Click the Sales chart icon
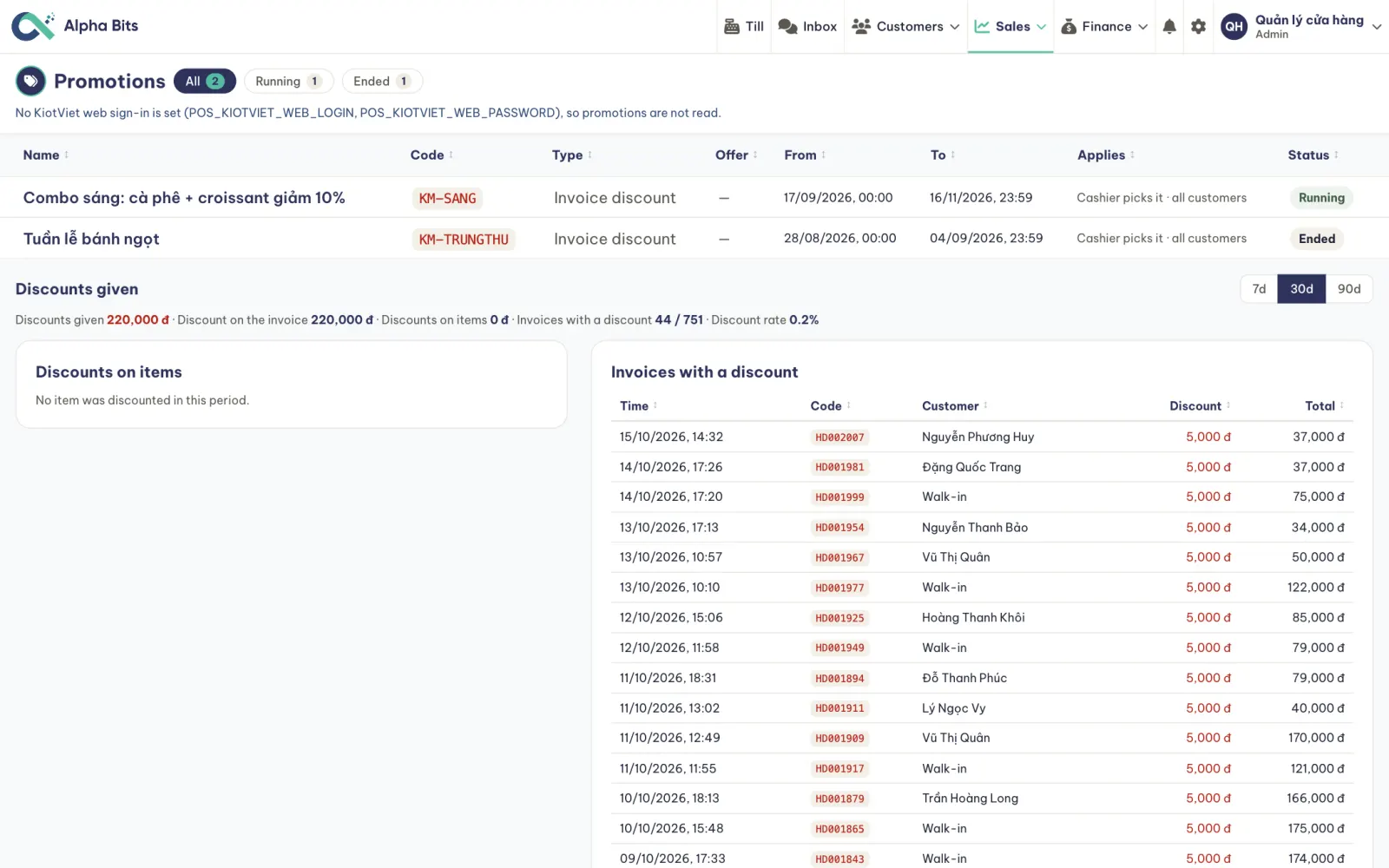 pos(982,26)
